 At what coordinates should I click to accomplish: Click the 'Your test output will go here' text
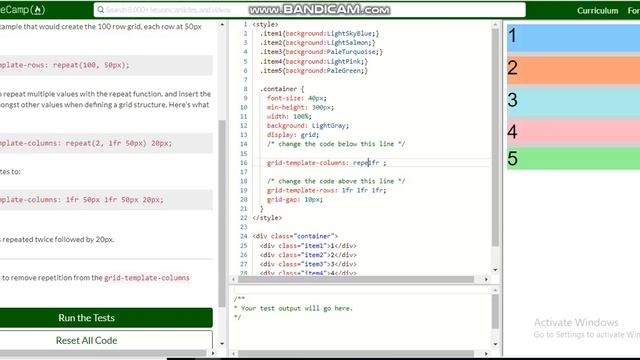click(x=297, y=308)
